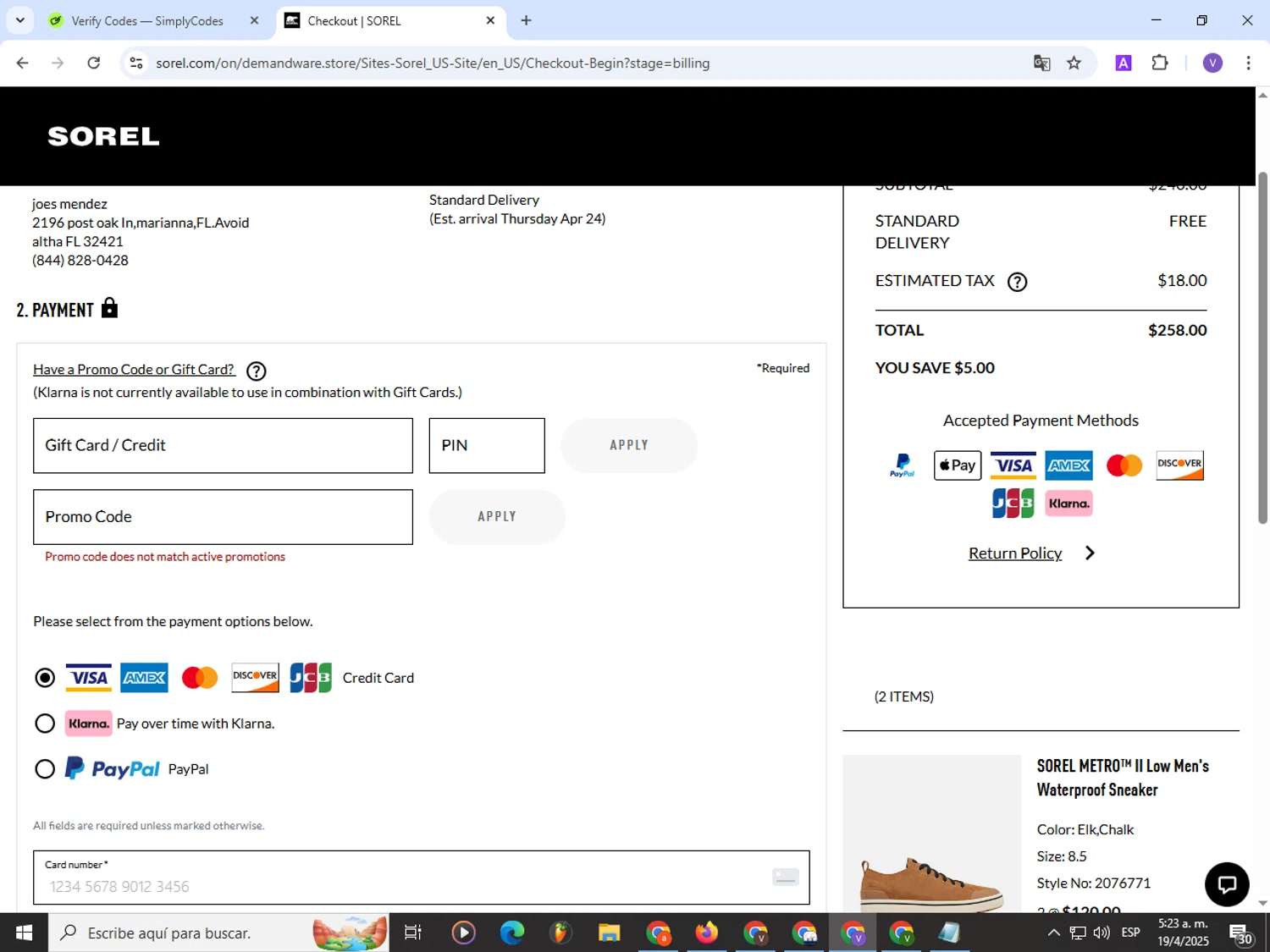The image size is (1270, 952).
Task: Click Apple Pay logo in accepted methods
Action: coord(958,465)
